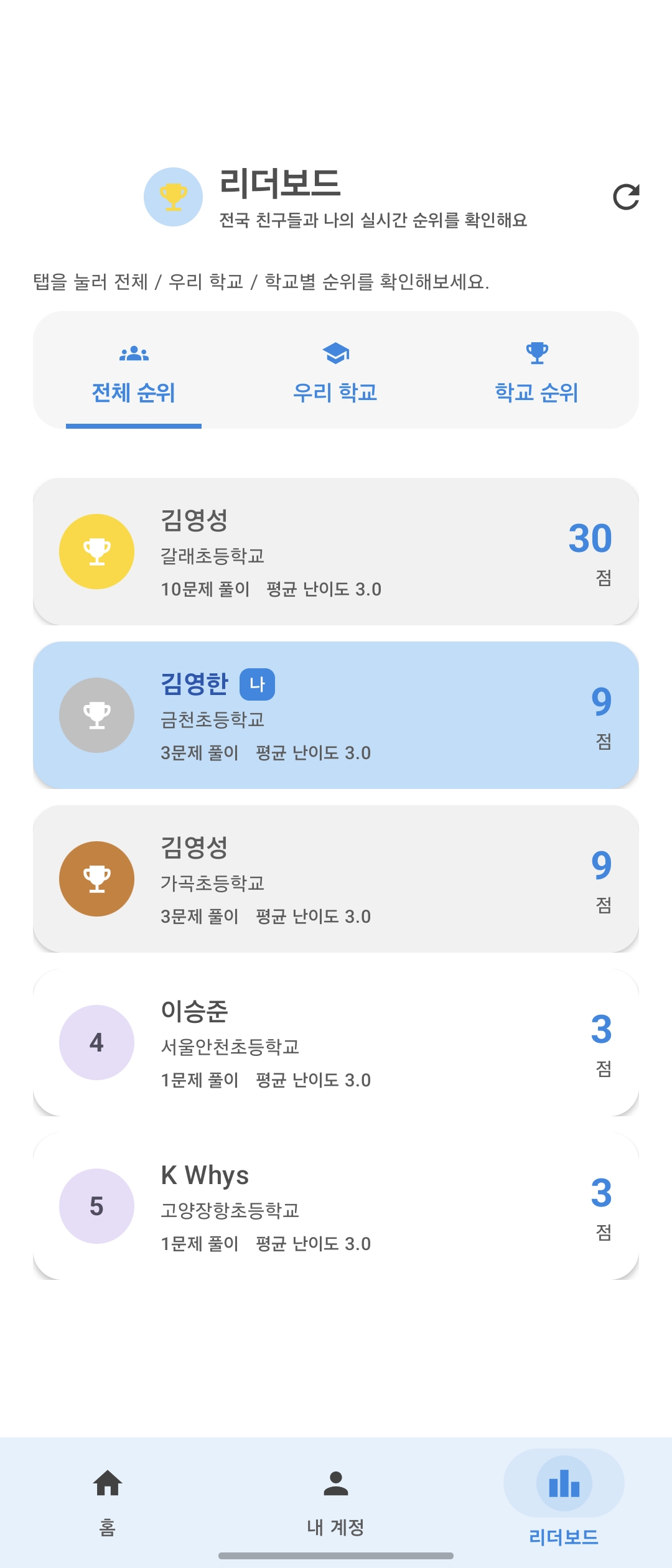Tap the bronze trophy badge for 가곡초등학교 김영성
This screenshot has height=1568, width=672.
[96, 879]
